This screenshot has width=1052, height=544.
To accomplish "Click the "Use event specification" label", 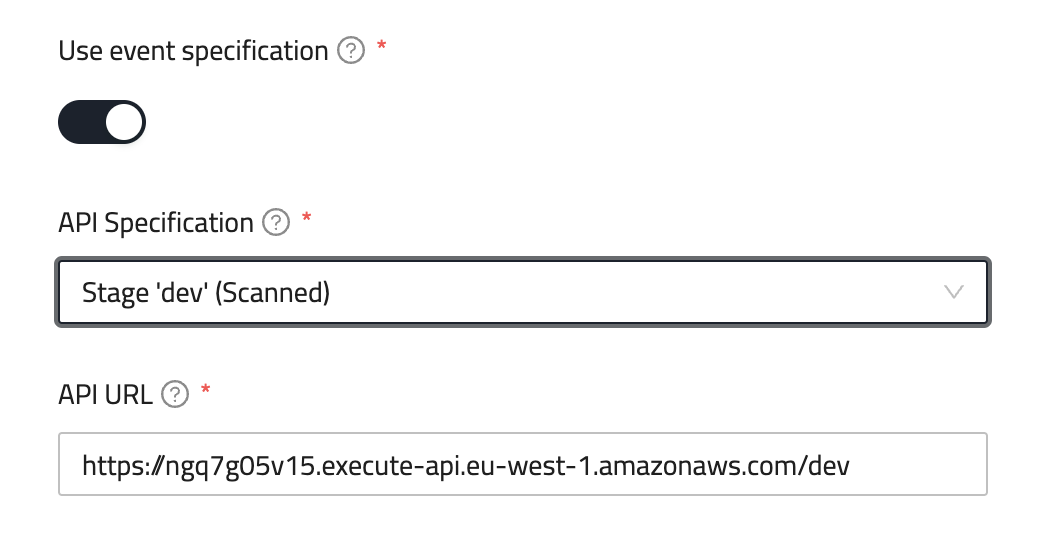I will (x=193, y=51).
